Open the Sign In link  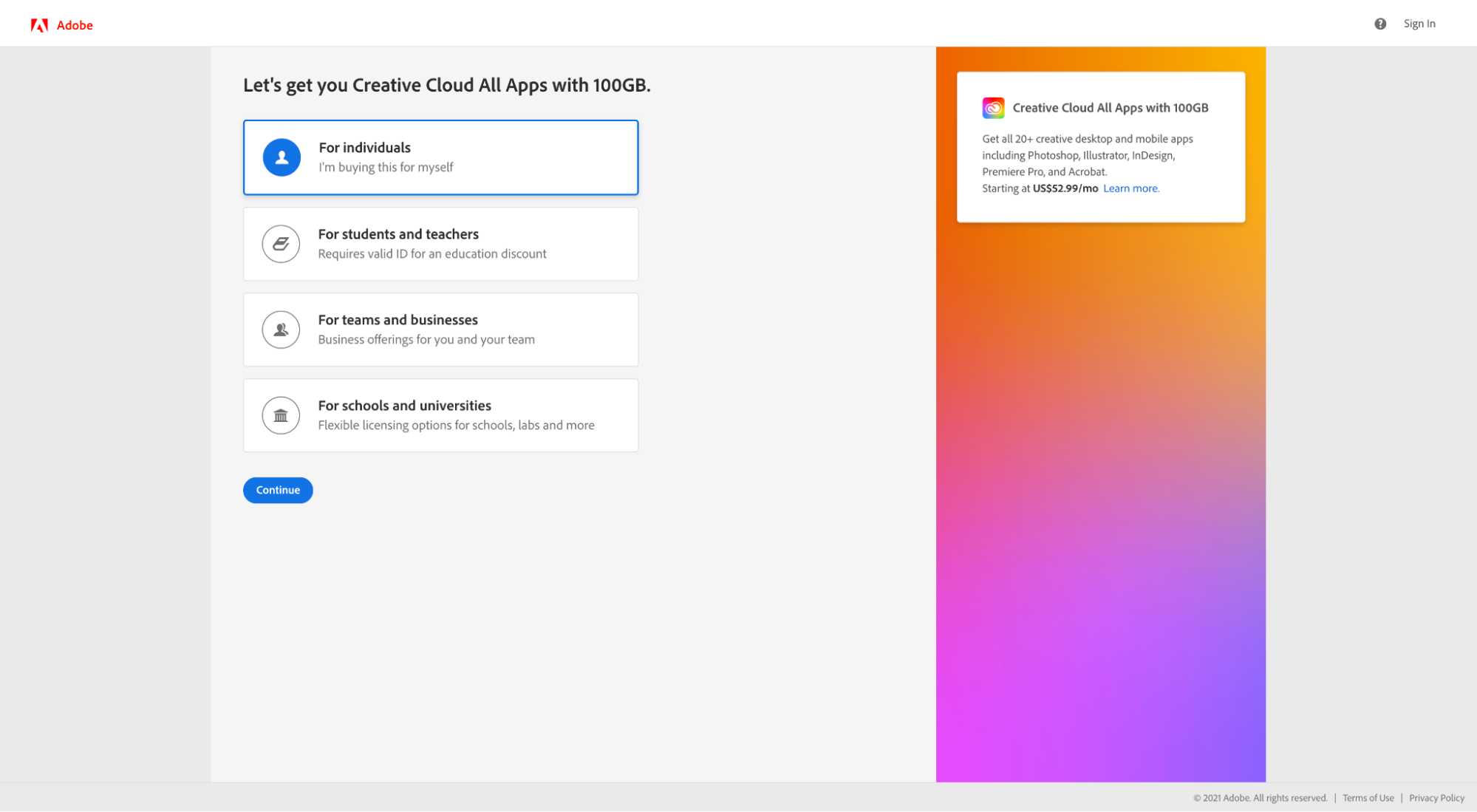(1419, 23)
